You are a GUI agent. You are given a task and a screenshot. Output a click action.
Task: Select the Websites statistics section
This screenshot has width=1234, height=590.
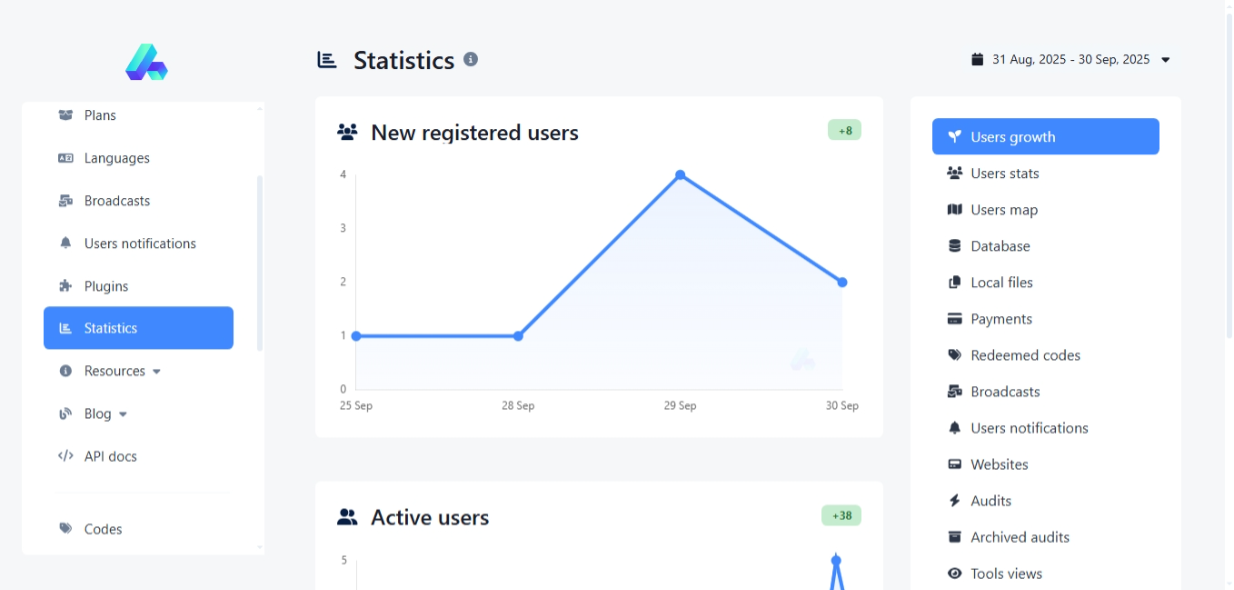(999, 465)
